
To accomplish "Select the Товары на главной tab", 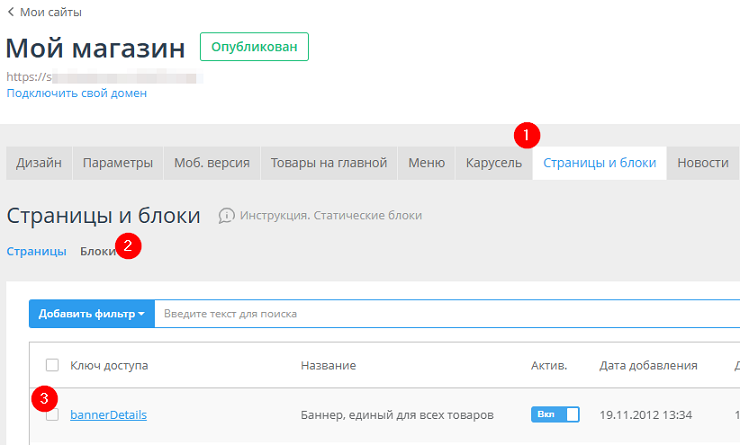I will click(x=329, y=163).
